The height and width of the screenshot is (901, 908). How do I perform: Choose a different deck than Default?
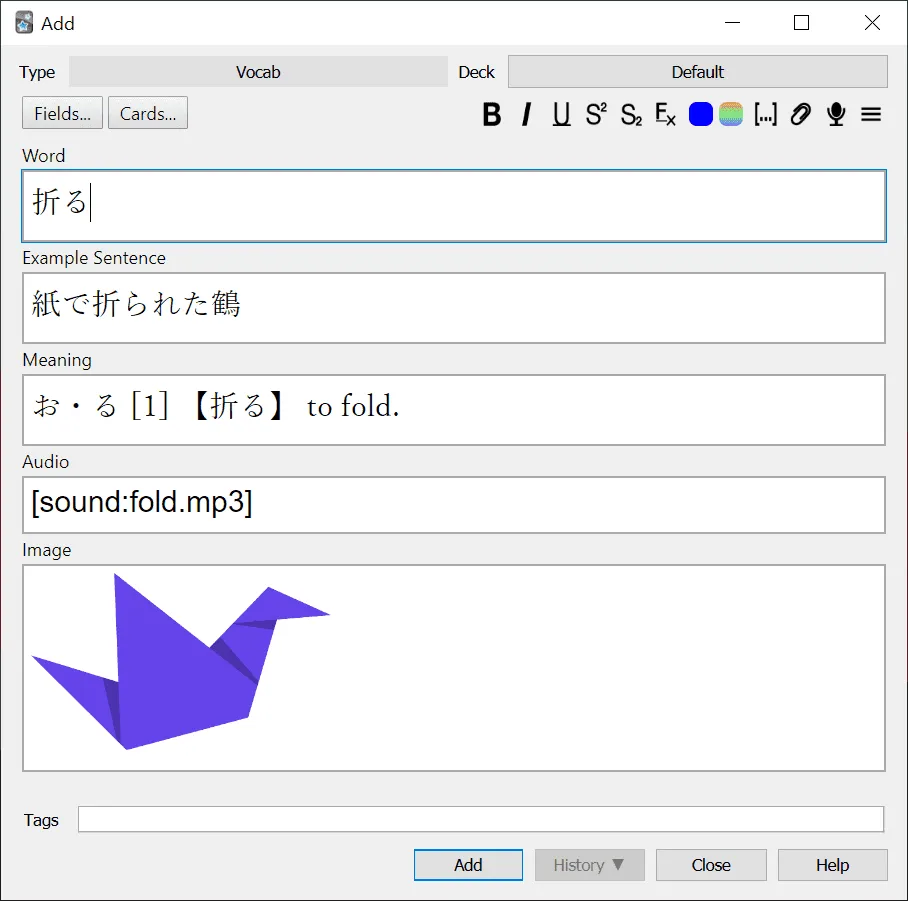click(x=697, y=72)
